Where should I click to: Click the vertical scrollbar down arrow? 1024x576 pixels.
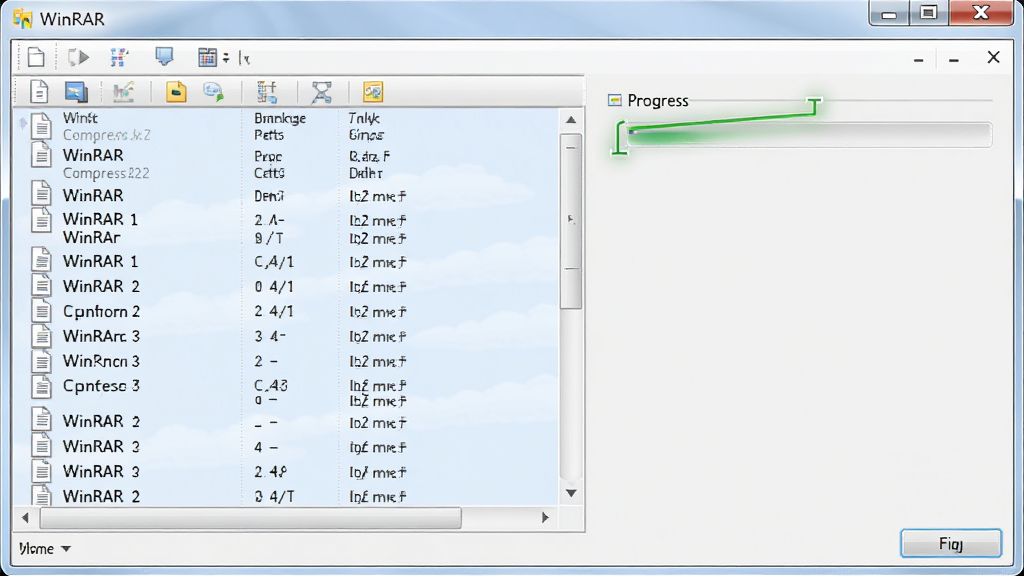tap(571, 493)
